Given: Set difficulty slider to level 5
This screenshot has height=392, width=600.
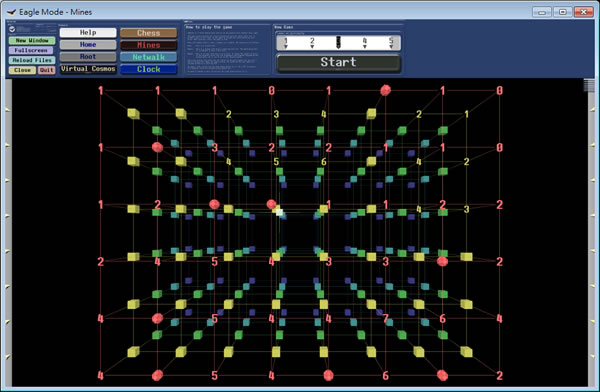Looking at the screenshot, I should coord(391,42).
